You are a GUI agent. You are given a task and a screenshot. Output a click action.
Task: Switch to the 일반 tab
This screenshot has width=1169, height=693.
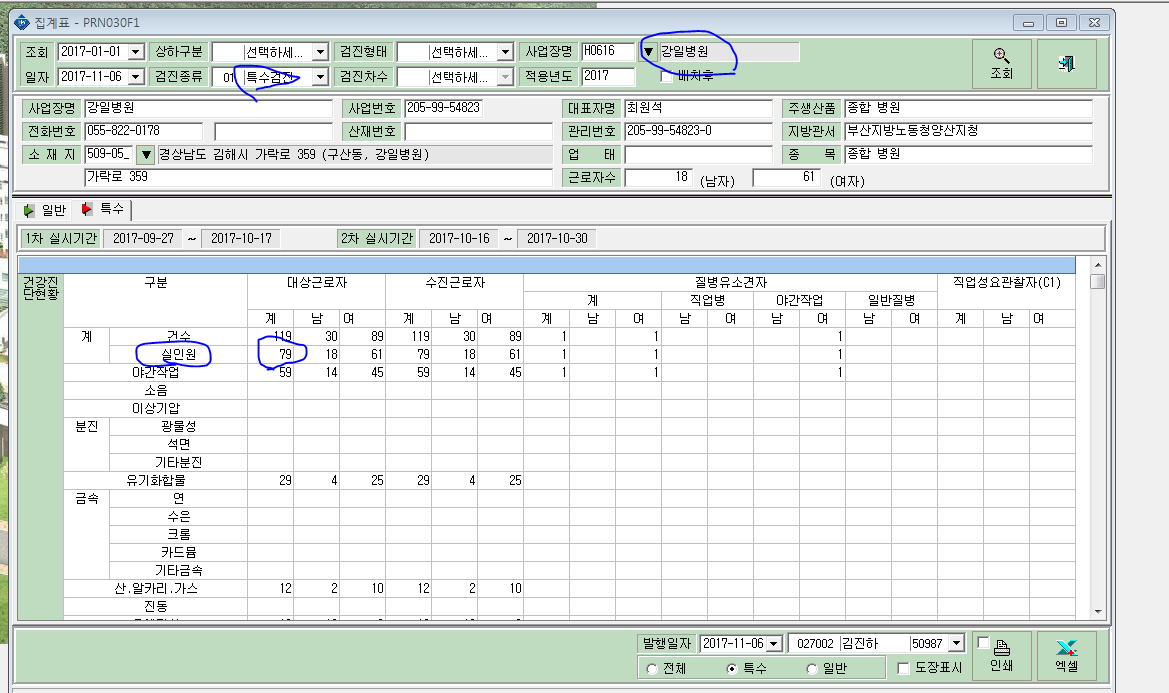45,211
